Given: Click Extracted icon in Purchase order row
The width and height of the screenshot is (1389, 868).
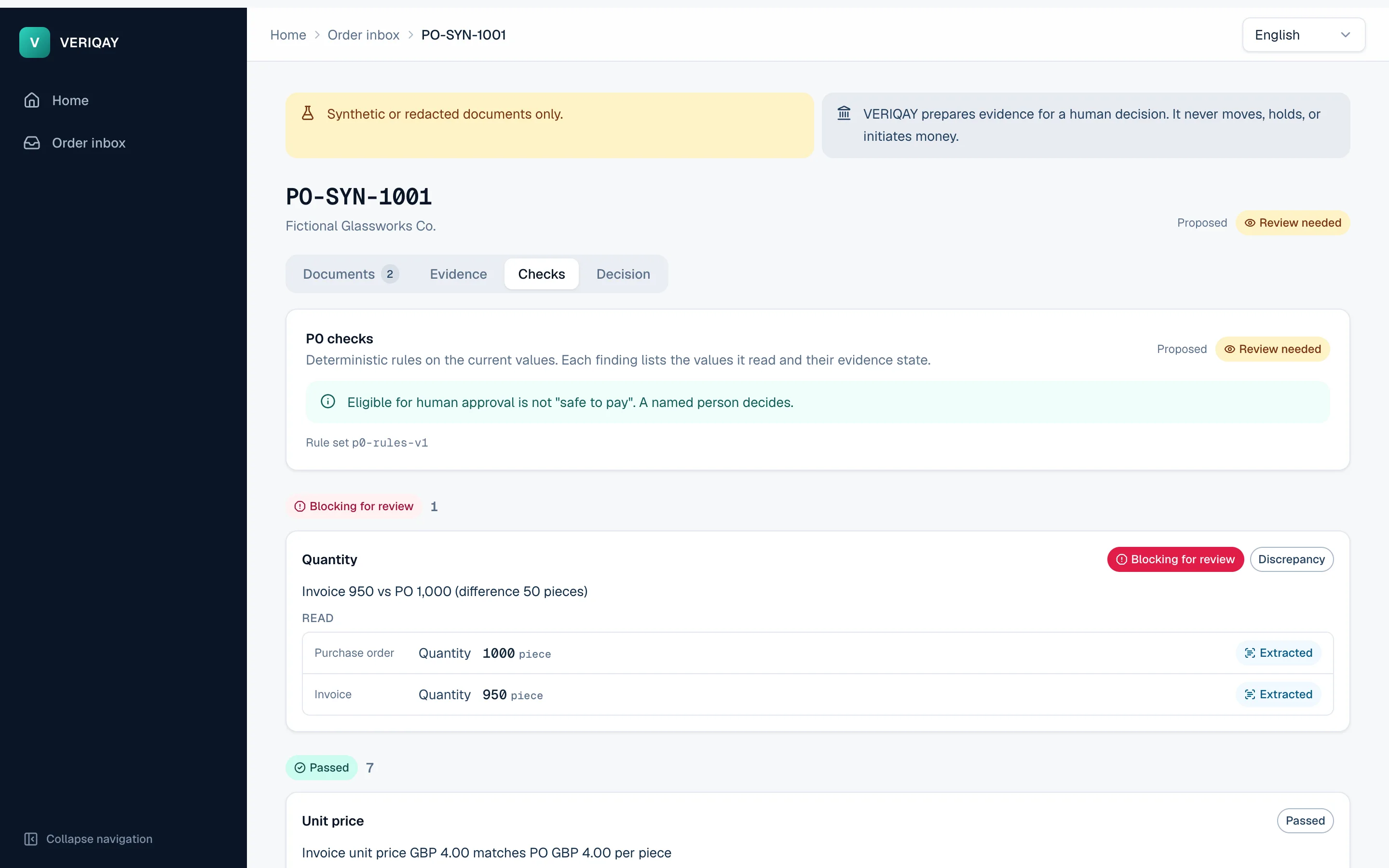Looking at the screenshot, I should [1250, 653].
